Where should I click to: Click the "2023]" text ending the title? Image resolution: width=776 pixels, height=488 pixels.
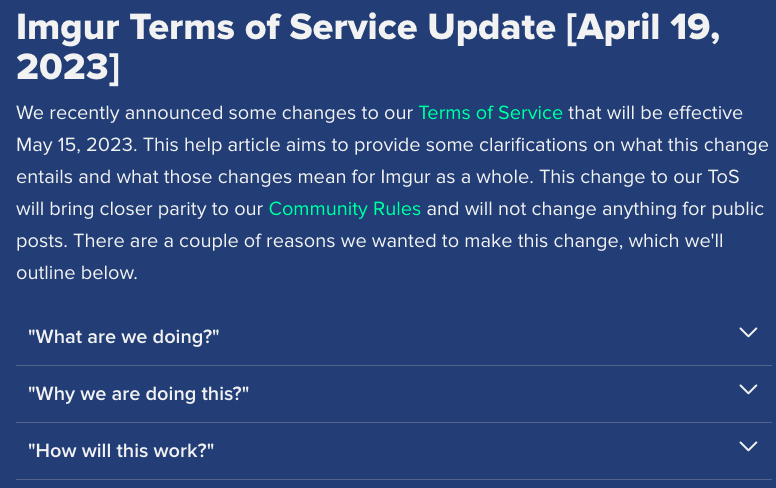click(x=67, y=66)
